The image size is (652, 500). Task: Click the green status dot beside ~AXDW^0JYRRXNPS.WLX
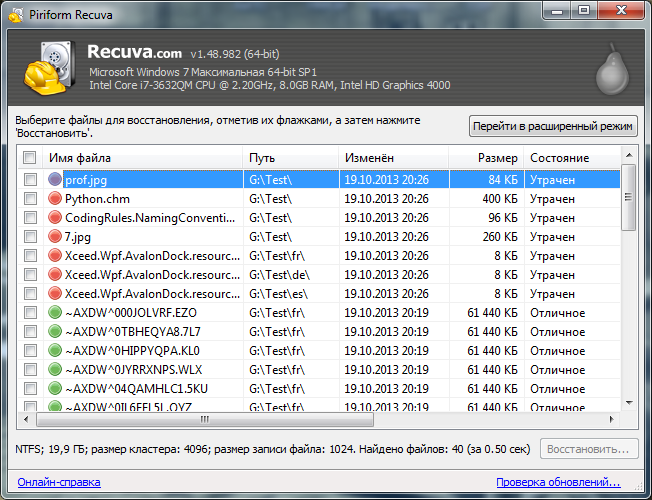(54, 369)
